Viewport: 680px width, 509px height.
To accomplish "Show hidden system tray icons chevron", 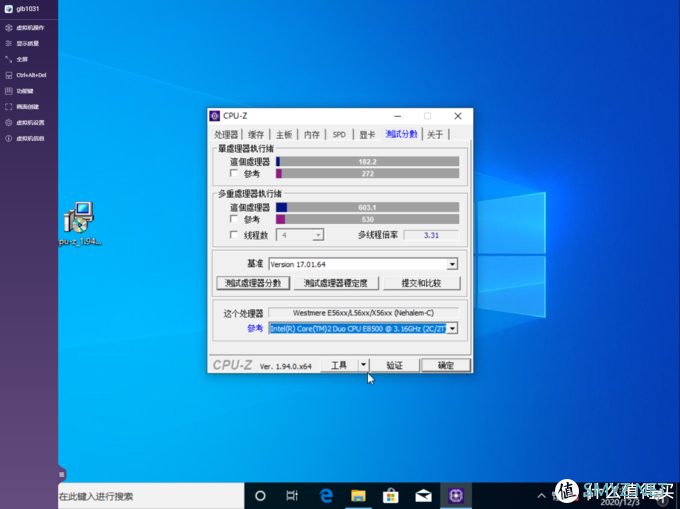I will coord(541,496).
